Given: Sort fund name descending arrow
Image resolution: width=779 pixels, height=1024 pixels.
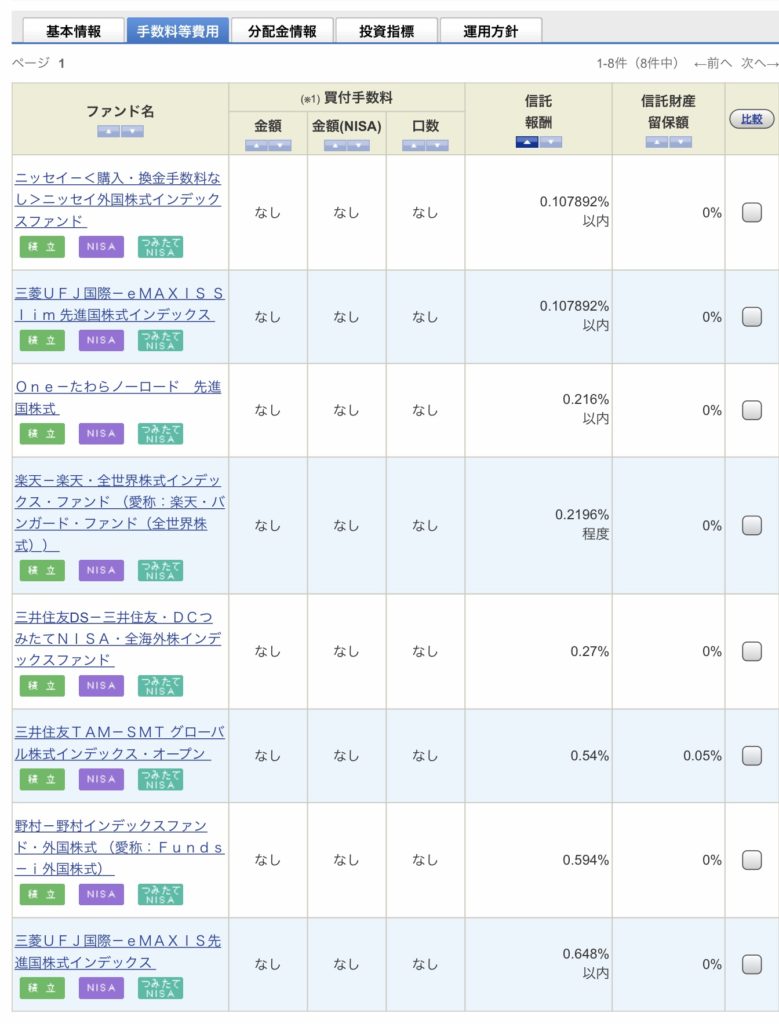Looking at the screenshot, I should click(x=132, y=131).
